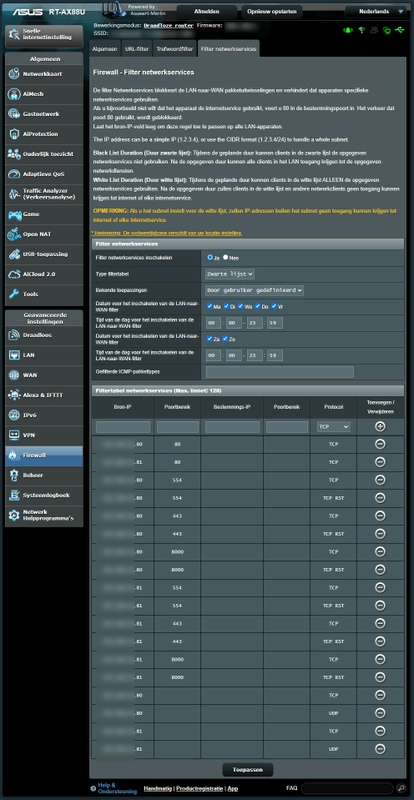
Task: Toggle the Vr checkbox
Action: [x=274, y=306]
